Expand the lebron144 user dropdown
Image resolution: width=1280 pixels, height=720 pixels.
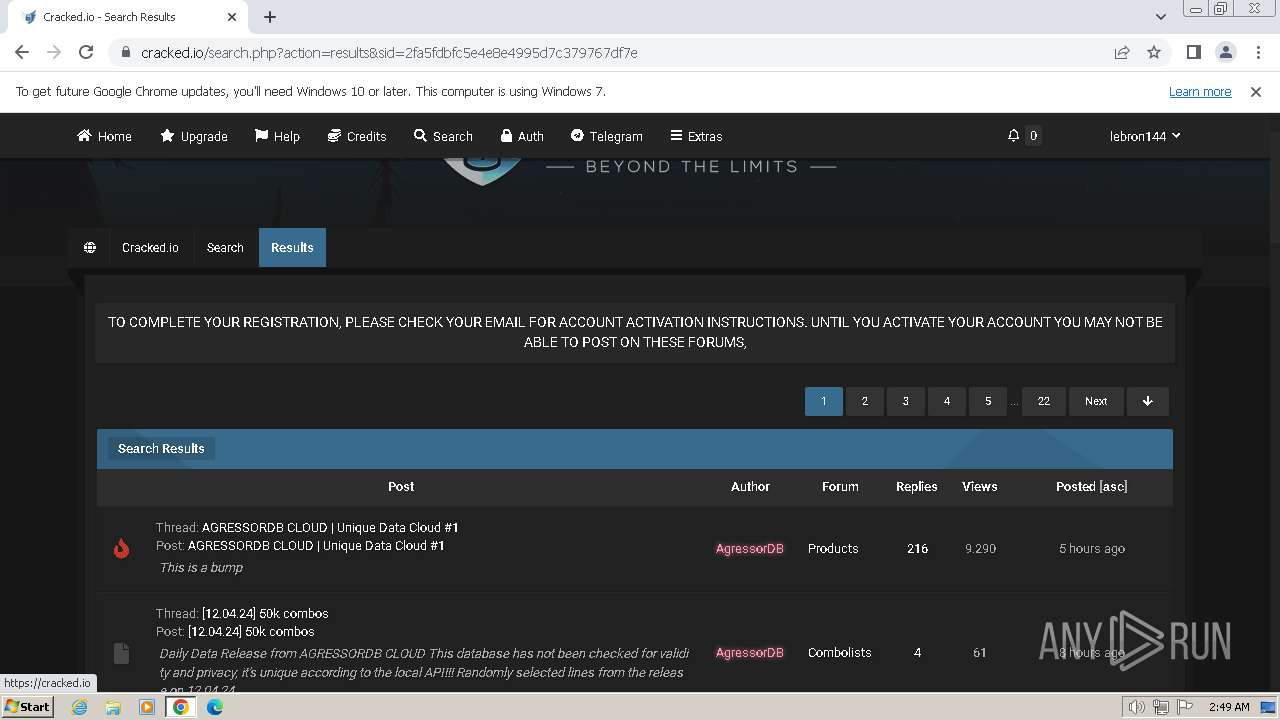pos(1145,136)
